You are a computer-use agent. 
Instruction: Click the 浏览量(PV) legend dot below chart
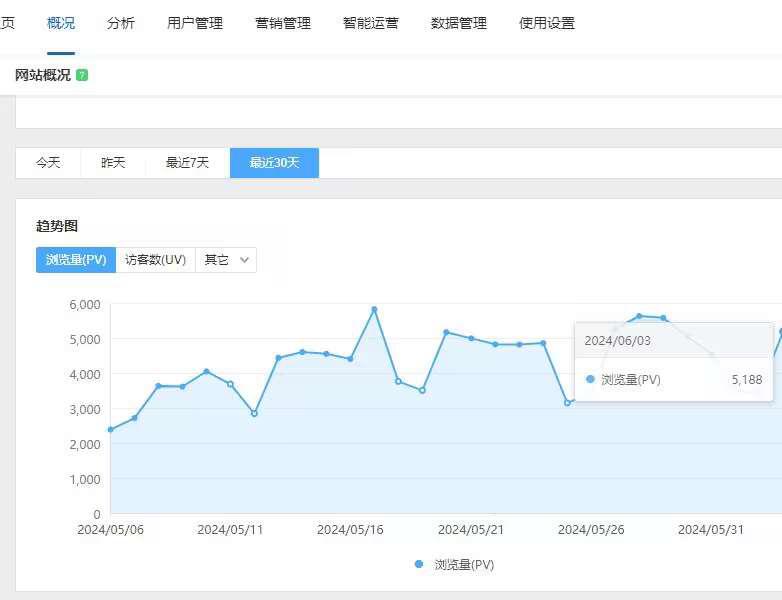click(x=419, y=564)
